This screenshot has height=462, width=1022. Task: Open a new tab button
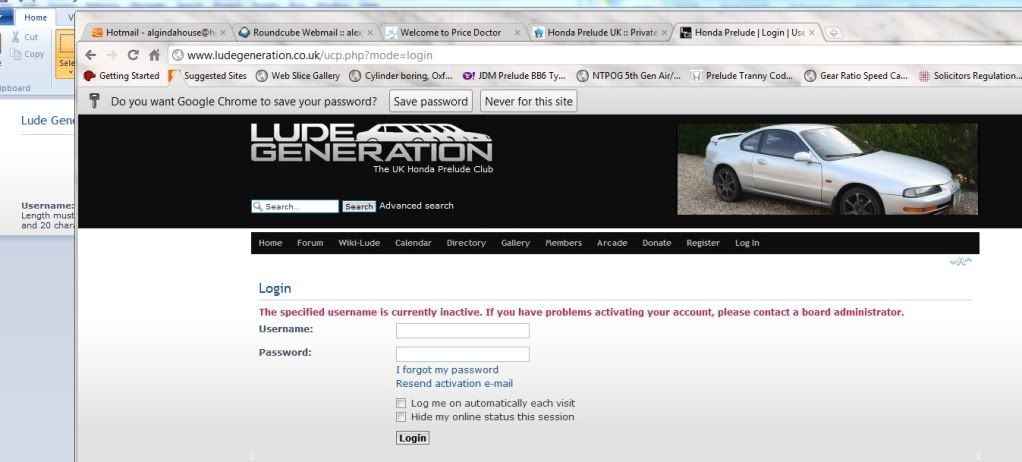pyautogui.click(x=834, y=33)
